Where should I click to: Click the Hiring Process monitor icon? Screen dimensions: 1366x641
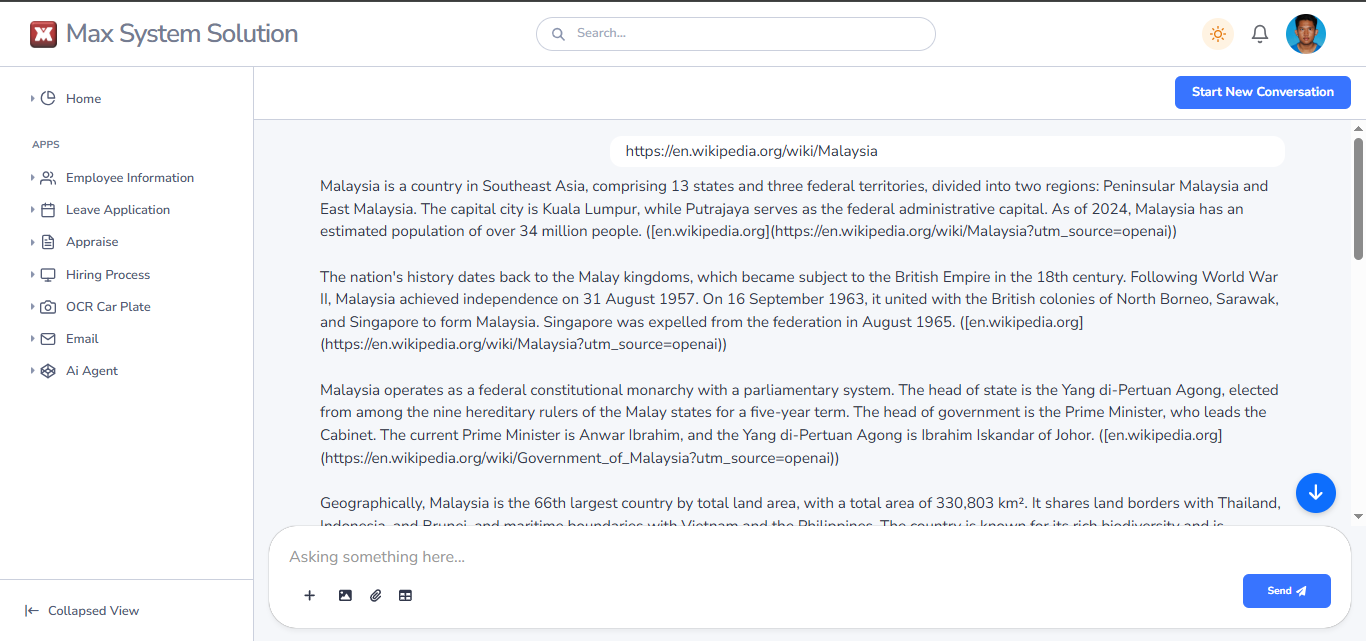point(48,275)
